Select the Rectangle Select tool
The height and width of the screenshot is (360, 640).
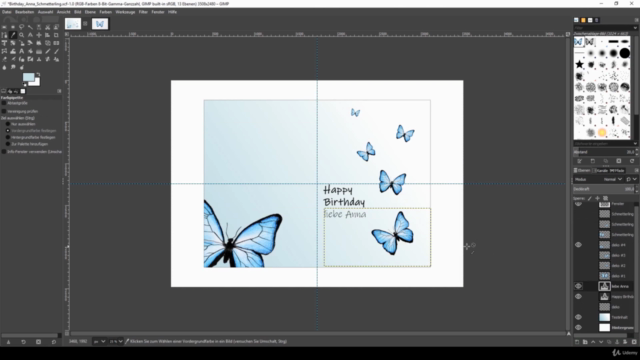point(4,27)
